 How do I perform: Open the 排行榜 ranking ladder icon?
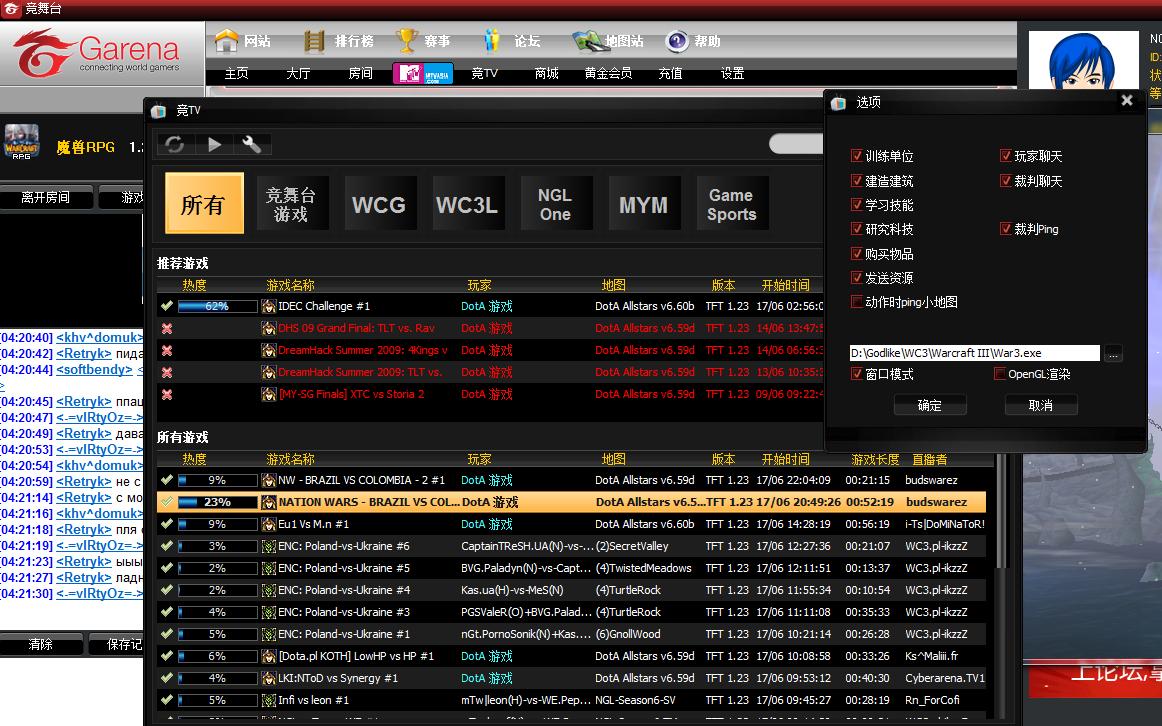pyautogui.click(x=315, y=41)
